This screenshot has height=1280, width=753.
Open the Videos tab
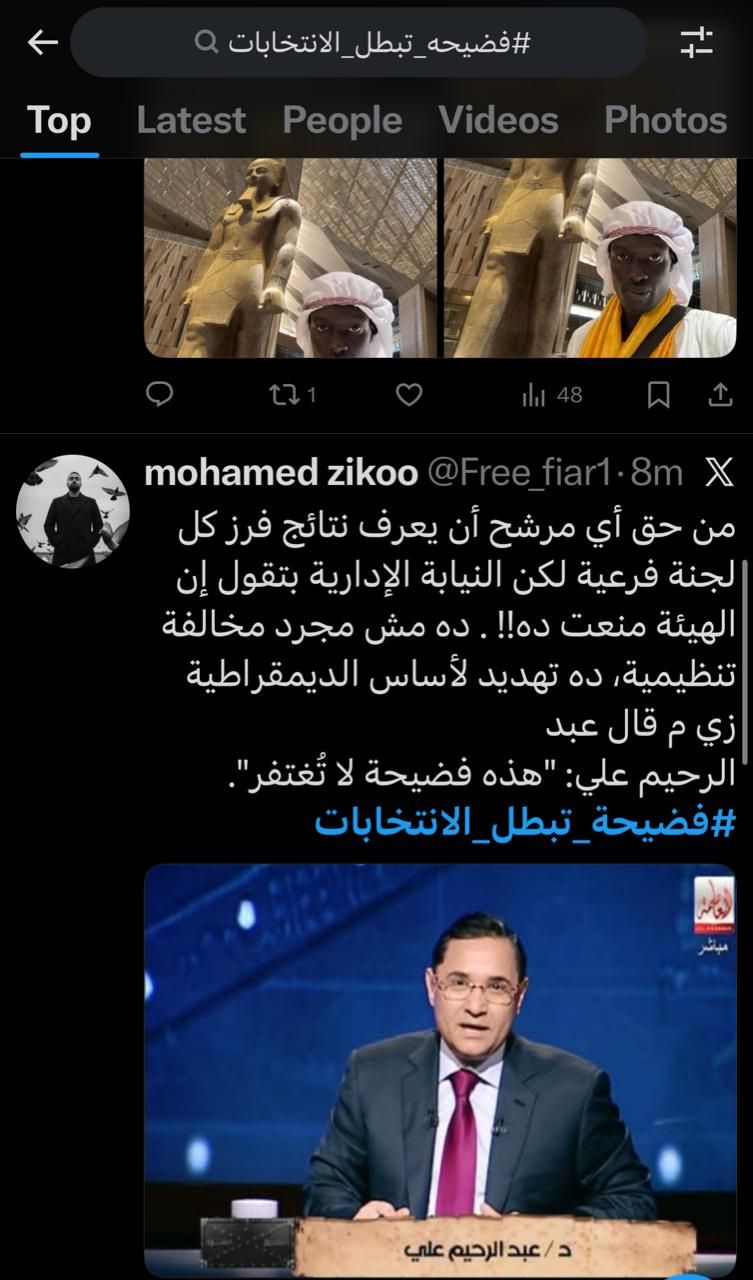498,120
